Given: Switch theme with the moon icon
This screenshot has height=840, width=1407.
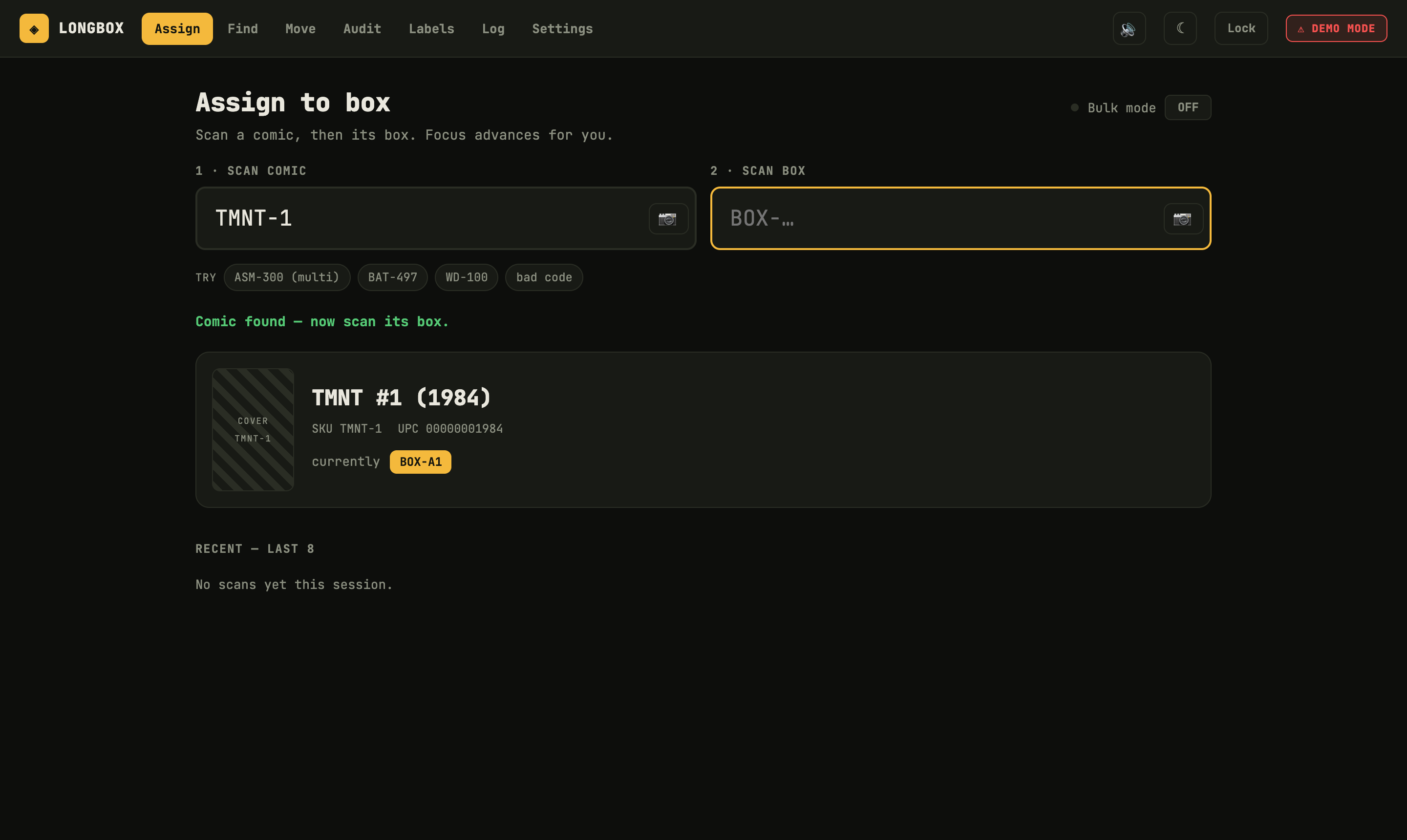Looking at the screenshot, I should [x=1180, y=28].
